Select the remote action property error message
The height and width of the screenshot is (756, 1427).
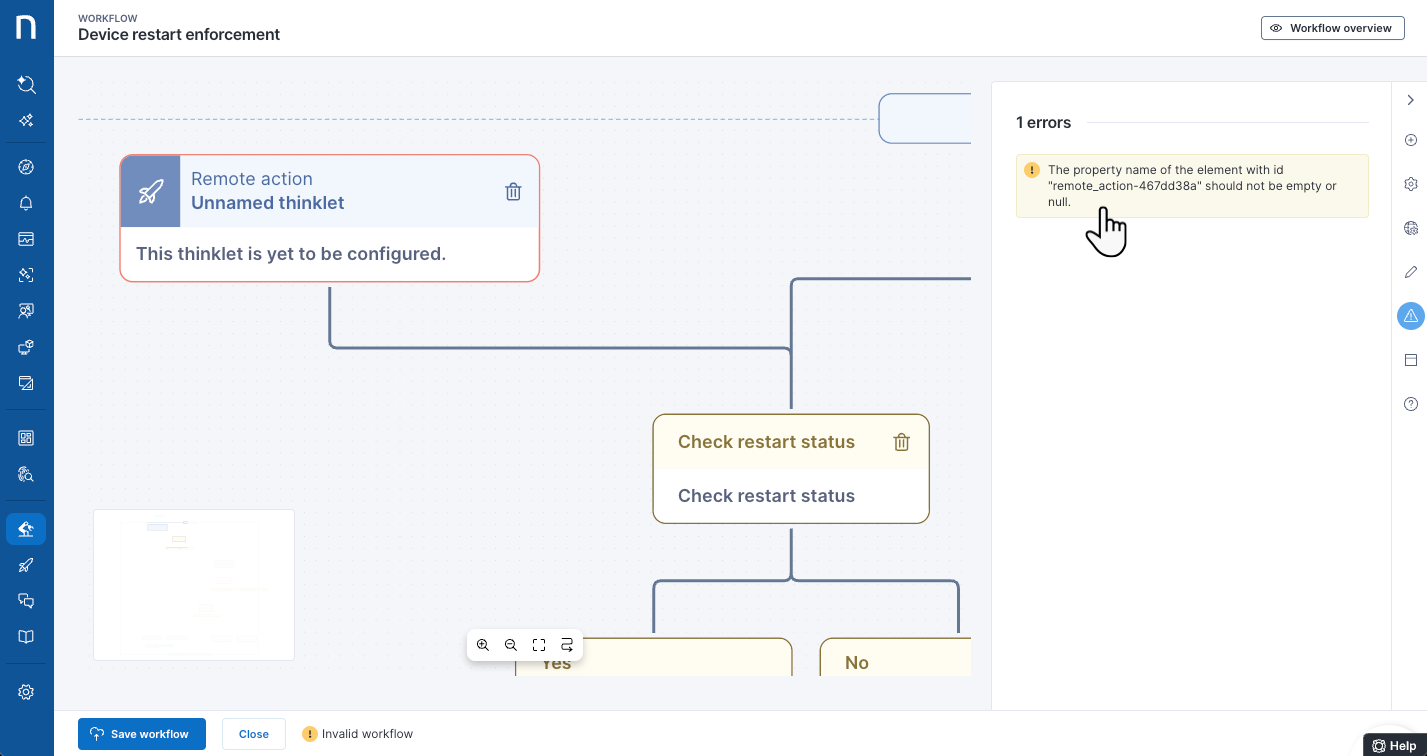pos(1191,186)
